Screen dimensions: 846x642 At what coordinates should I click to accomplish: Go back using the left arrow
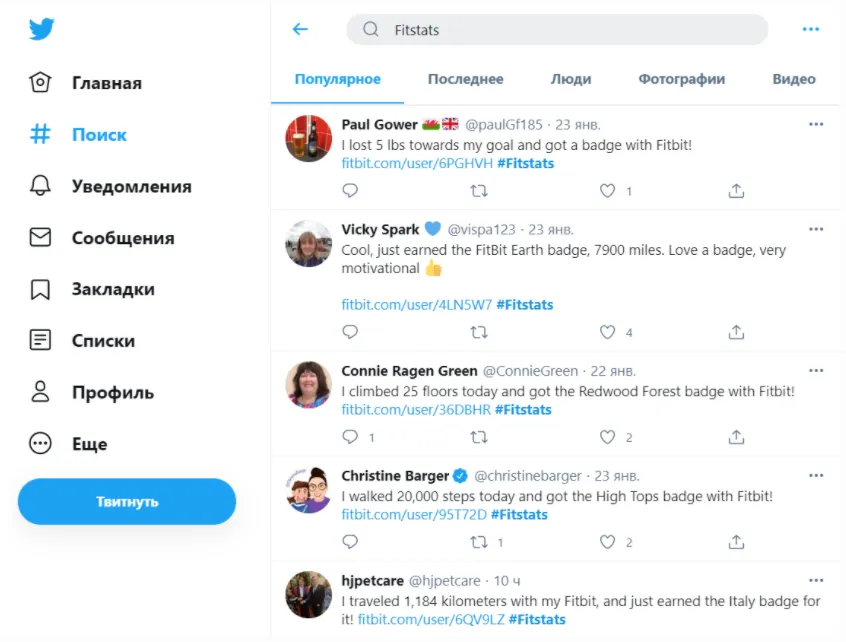[300, 30]
